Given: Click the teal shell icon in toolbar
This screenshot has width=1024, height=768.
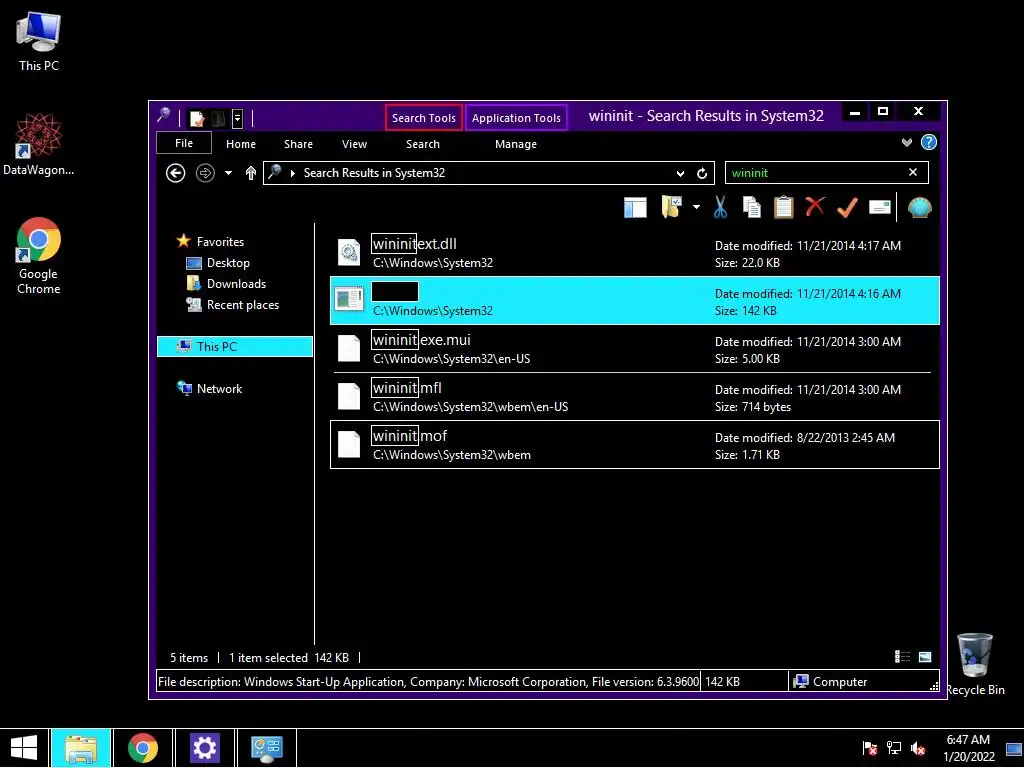Looking at the screenshot, I should click(919, 208).
